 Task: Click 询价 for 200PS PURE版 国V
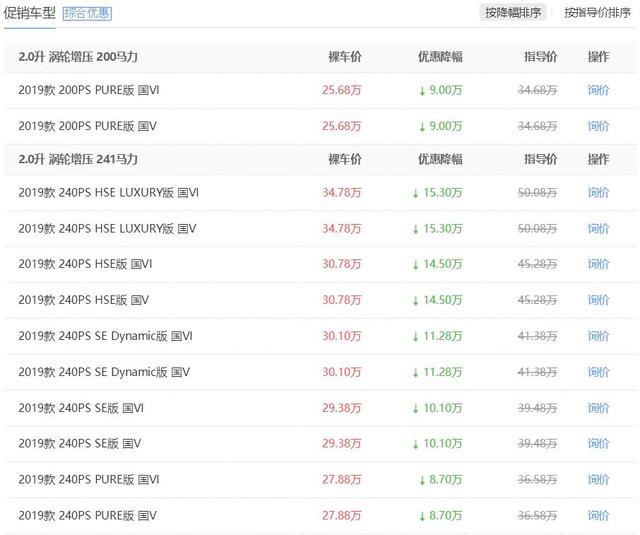pos(598,126)
